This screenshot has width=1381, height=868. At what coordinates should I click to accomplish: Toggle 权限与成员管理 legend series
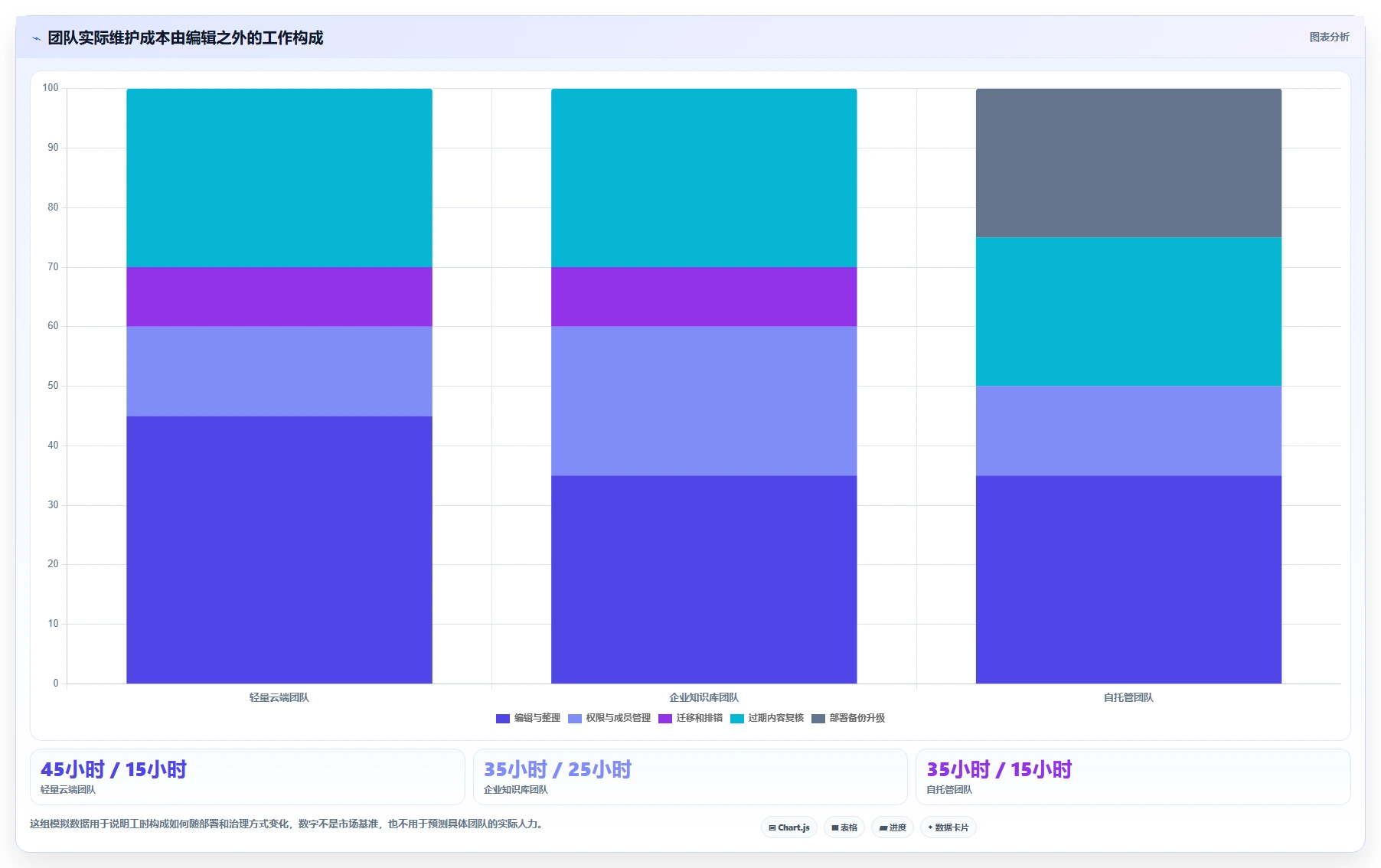coord(609,718)
